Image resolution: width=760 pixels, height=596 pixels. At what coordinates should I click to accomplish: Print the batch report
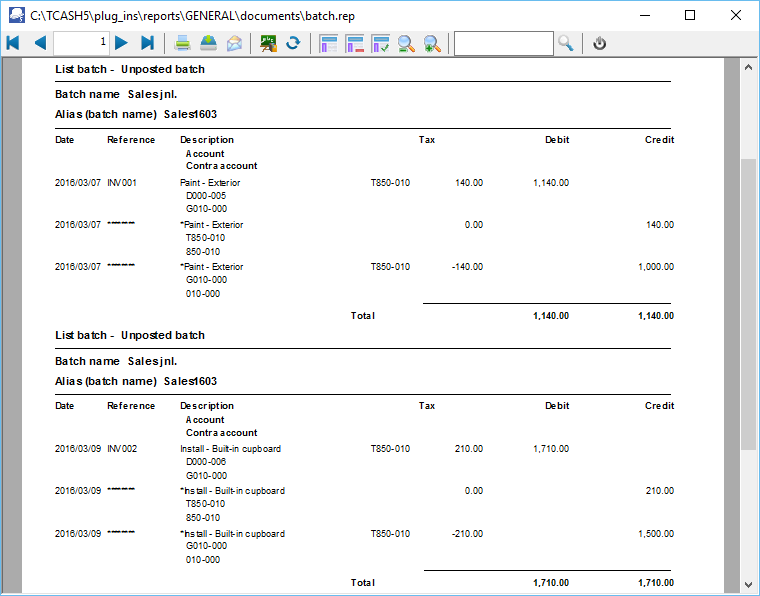point(183,43)
